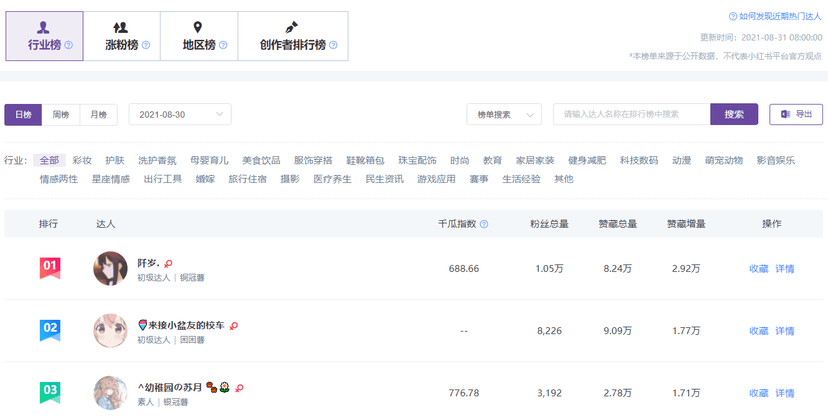Click the help icon next to 涨粉榜
828x420 pixels.
[x=146, y=45]
